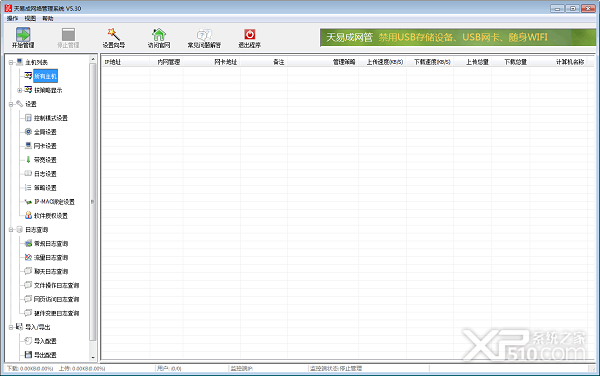Viewport: 600px width, 376px height.
Task: Open the 帮助 menu
Action: (x=48, y=18)
